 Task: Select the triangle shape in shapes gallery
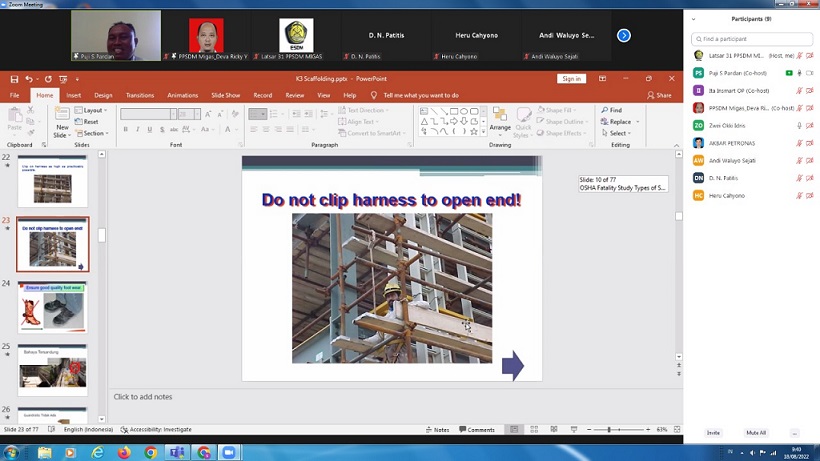coord(424,121)
